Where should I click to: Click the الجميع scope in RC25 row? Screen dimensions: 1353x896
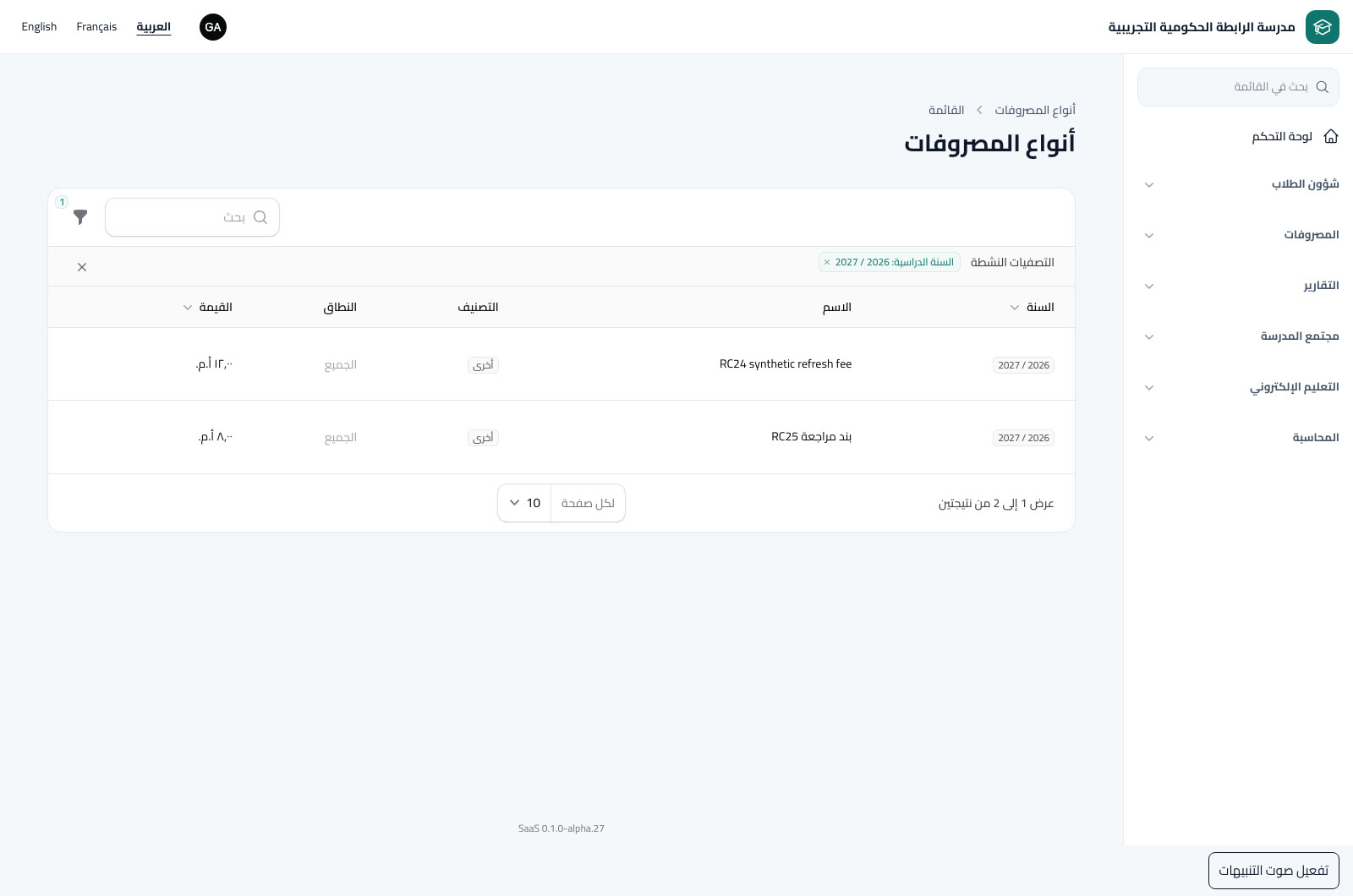(341, 438)
